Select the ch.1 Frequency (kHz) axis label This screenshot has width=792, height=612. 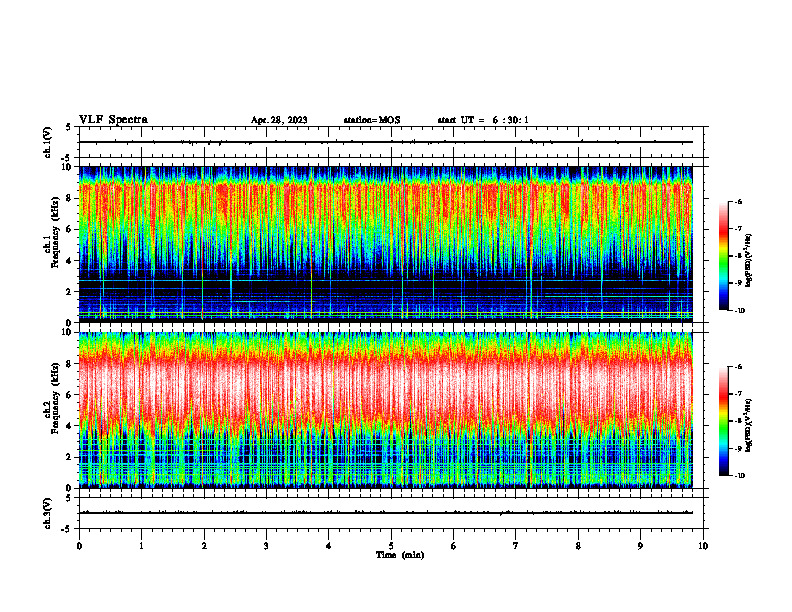[x=52, y=233]
